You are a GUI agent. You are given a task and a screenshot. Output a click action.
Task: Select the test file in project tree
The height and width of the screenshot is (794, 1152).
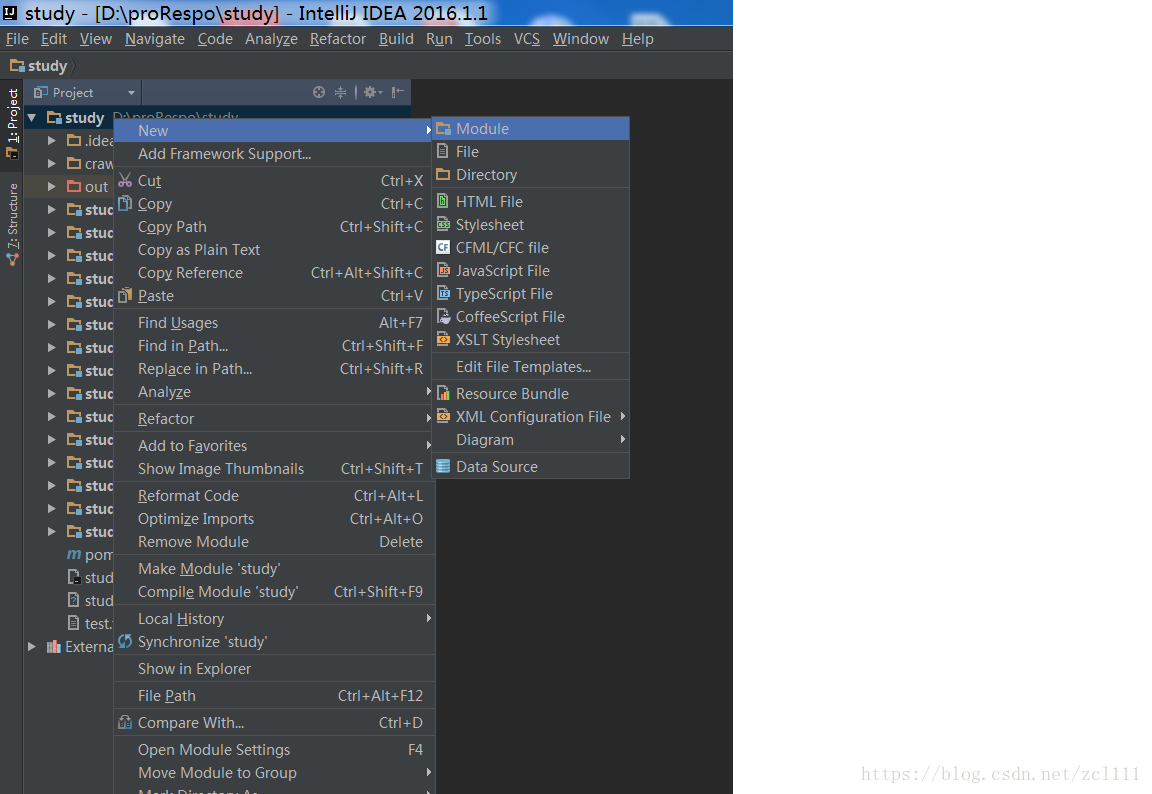90,624
